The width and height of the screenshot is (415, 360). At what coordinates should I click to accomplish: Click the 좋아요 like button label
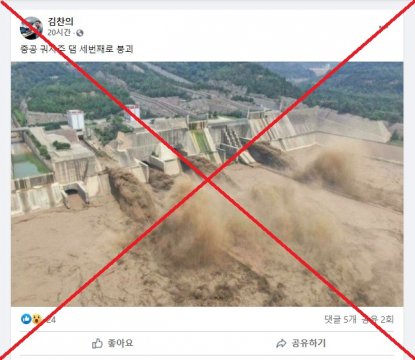pos(120,343)
